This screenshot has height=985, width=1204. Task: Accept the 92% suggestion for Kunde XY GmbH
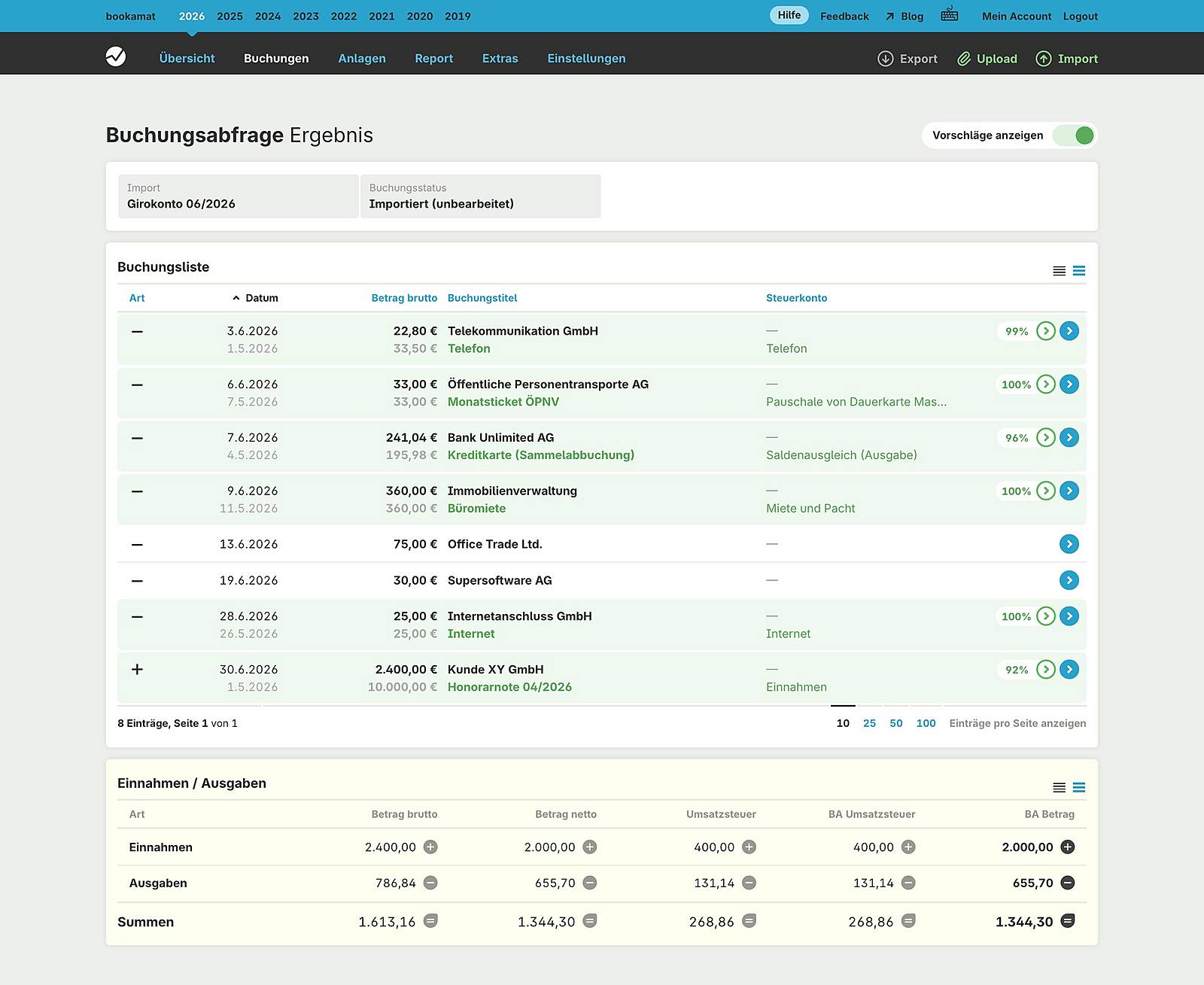[1045, 670]
